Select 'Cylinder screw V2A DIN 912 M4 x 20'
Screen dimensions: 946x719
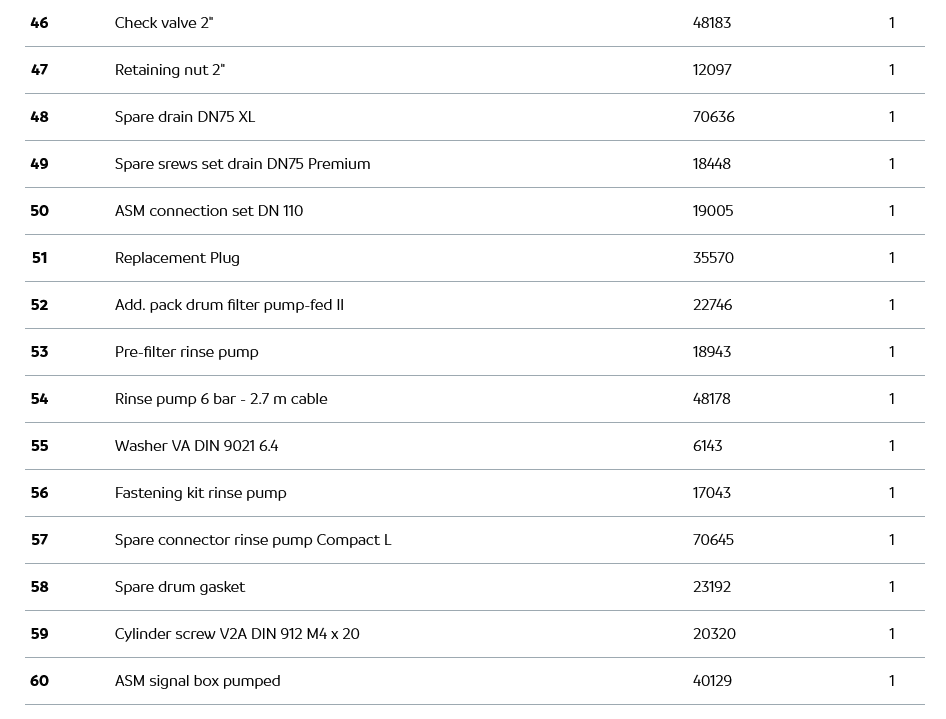[237, 634]
